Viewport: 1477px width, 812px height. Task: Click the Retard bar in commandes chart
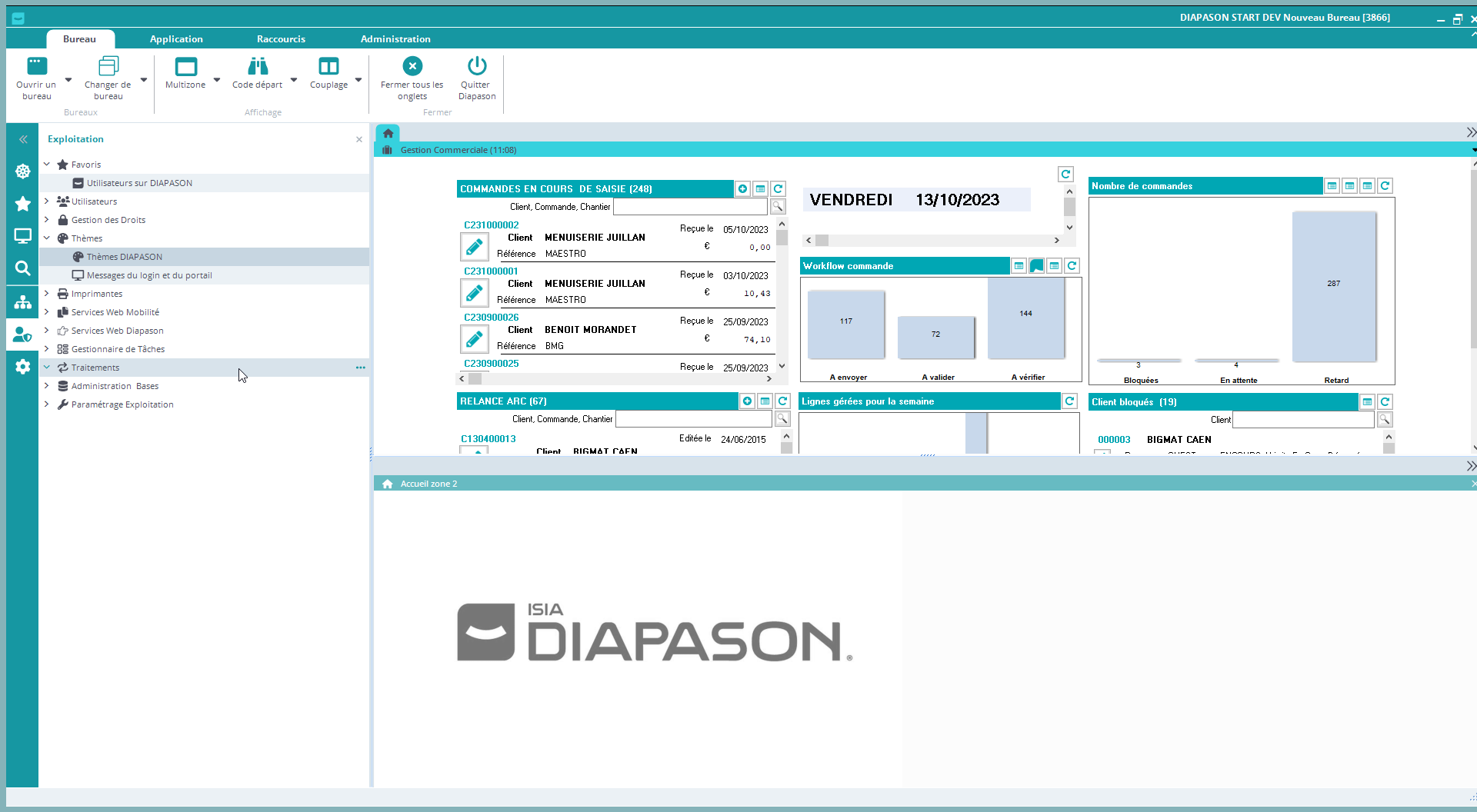tap(1333, 286)
